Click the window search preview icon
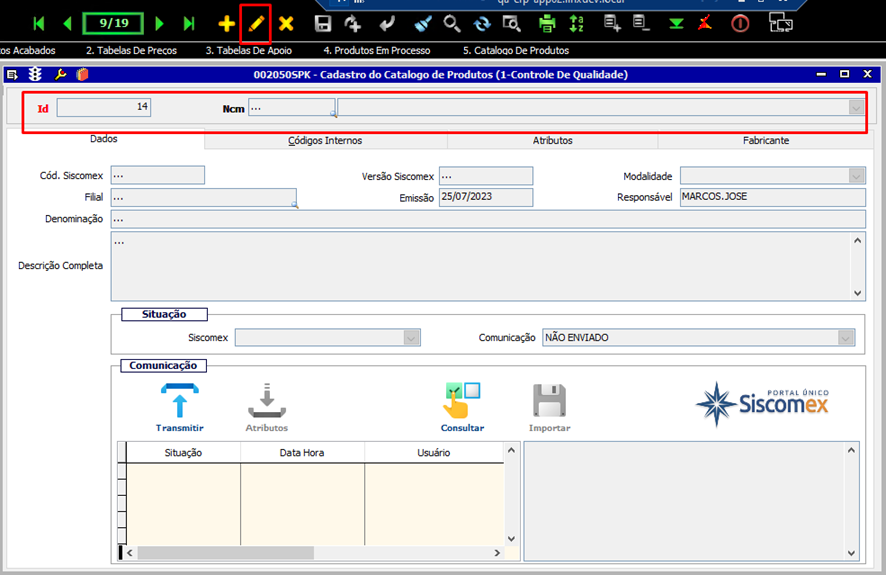Image resolution: width=886 pixels, height=575 pixels. point(511,24)
